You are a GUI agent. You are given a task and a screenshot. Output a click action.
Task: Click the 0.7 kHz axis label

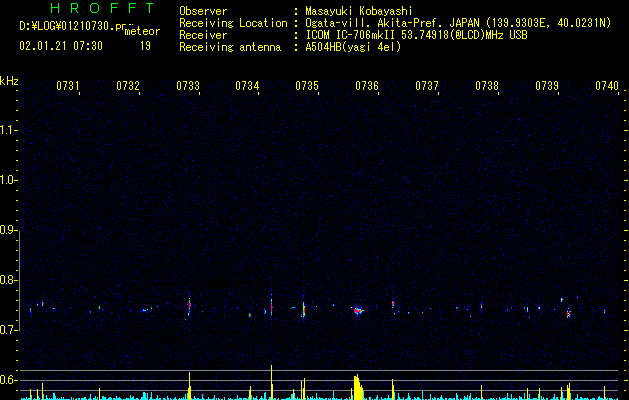(8, 330)
